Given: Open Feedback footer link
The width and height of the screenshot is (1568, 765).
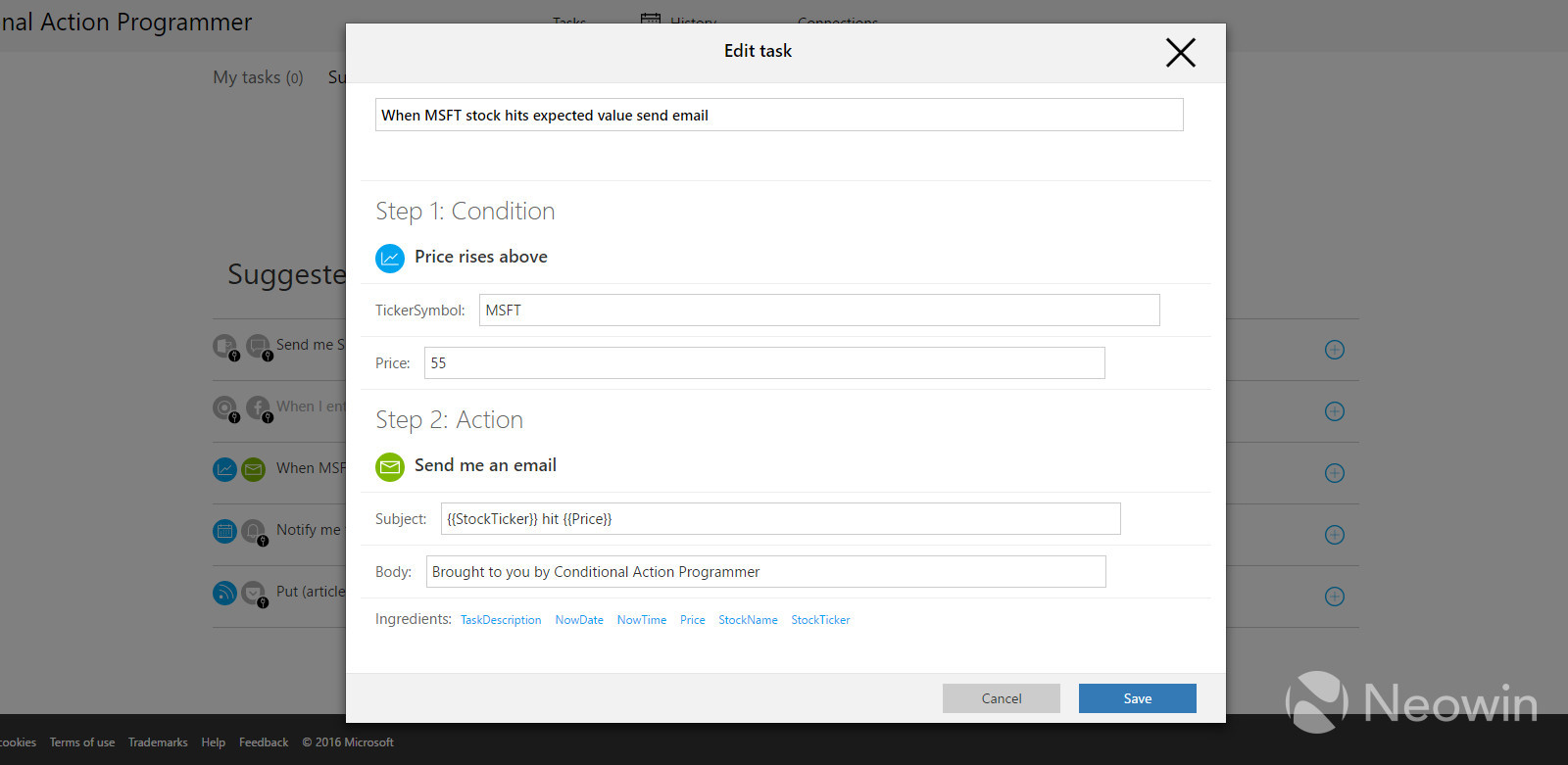Looking at the screenshot, I should click(264, 742).
